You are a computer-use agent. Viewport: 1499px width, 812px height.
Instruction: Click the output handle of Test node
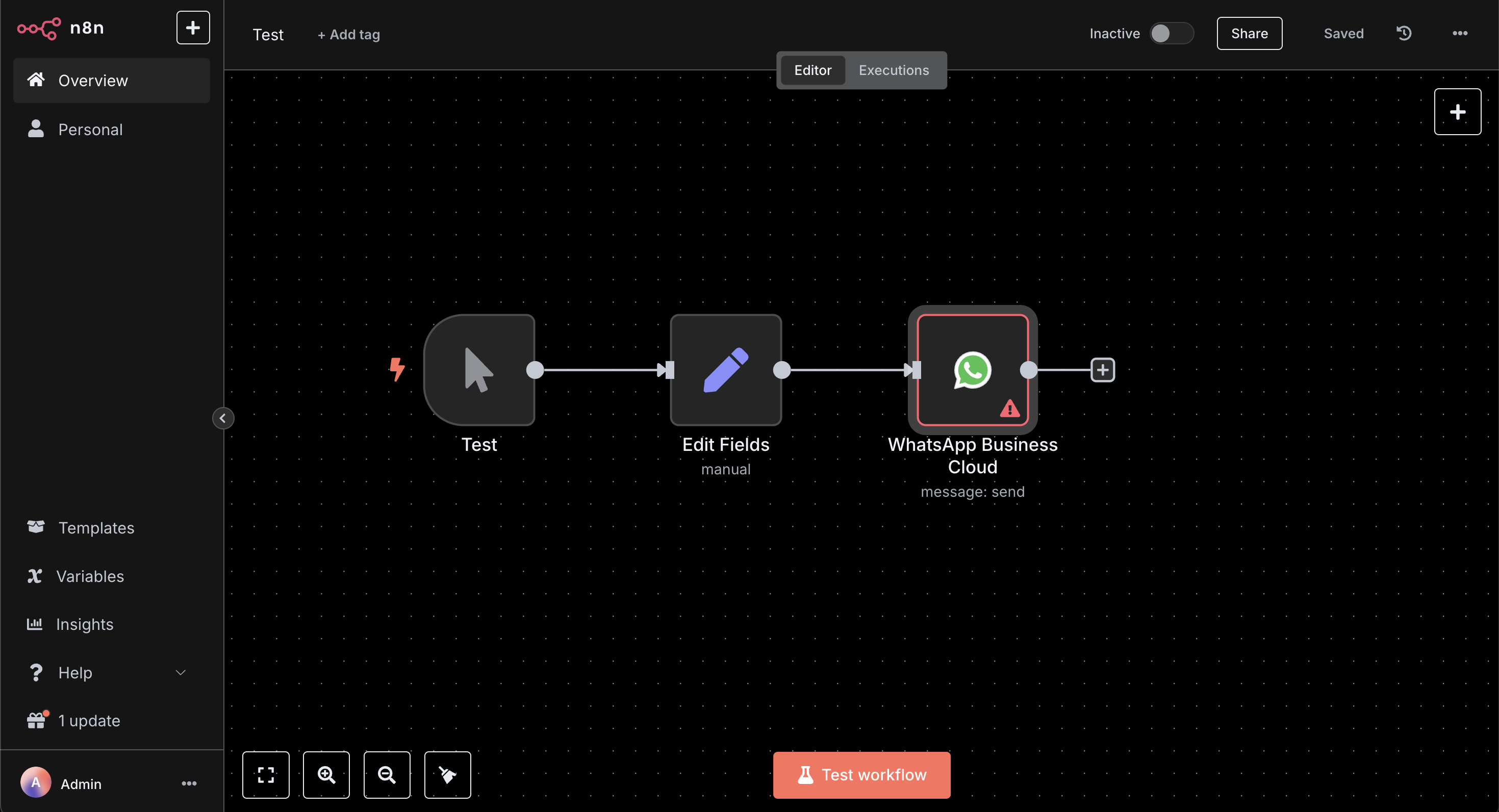tap(535, 370)
